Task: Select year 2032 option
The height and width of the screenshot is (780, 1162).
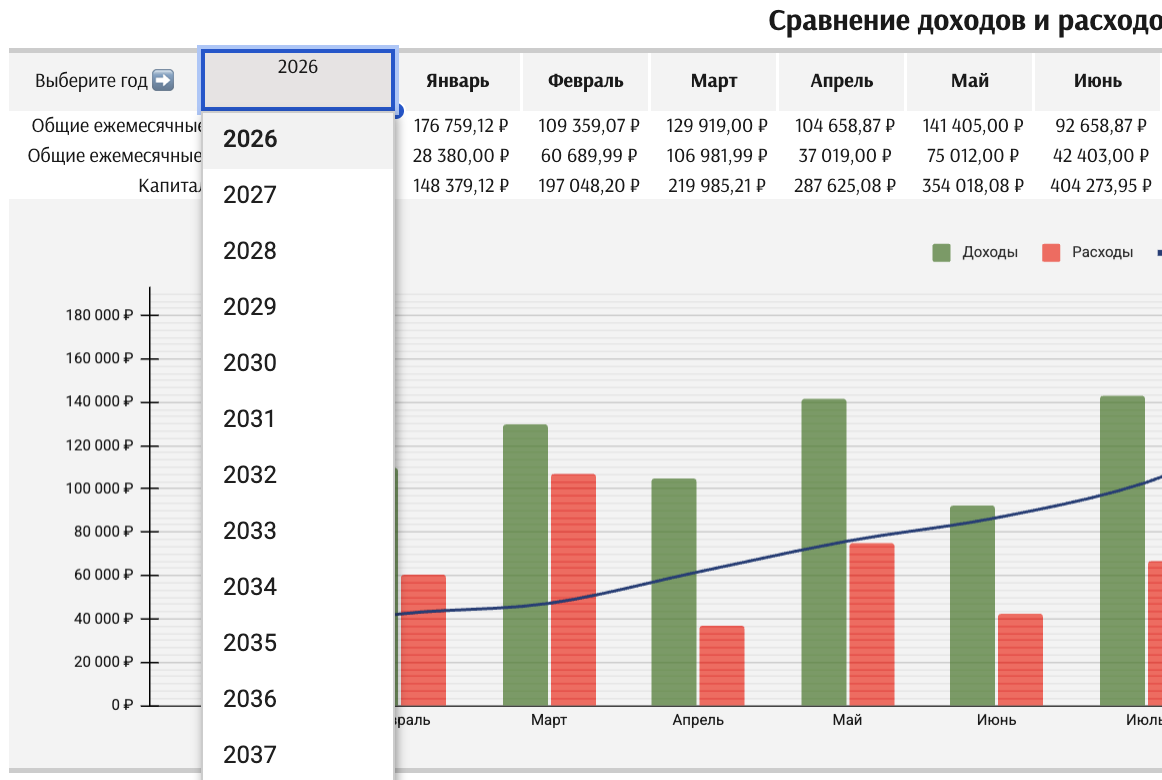Action: pos(297,475)
